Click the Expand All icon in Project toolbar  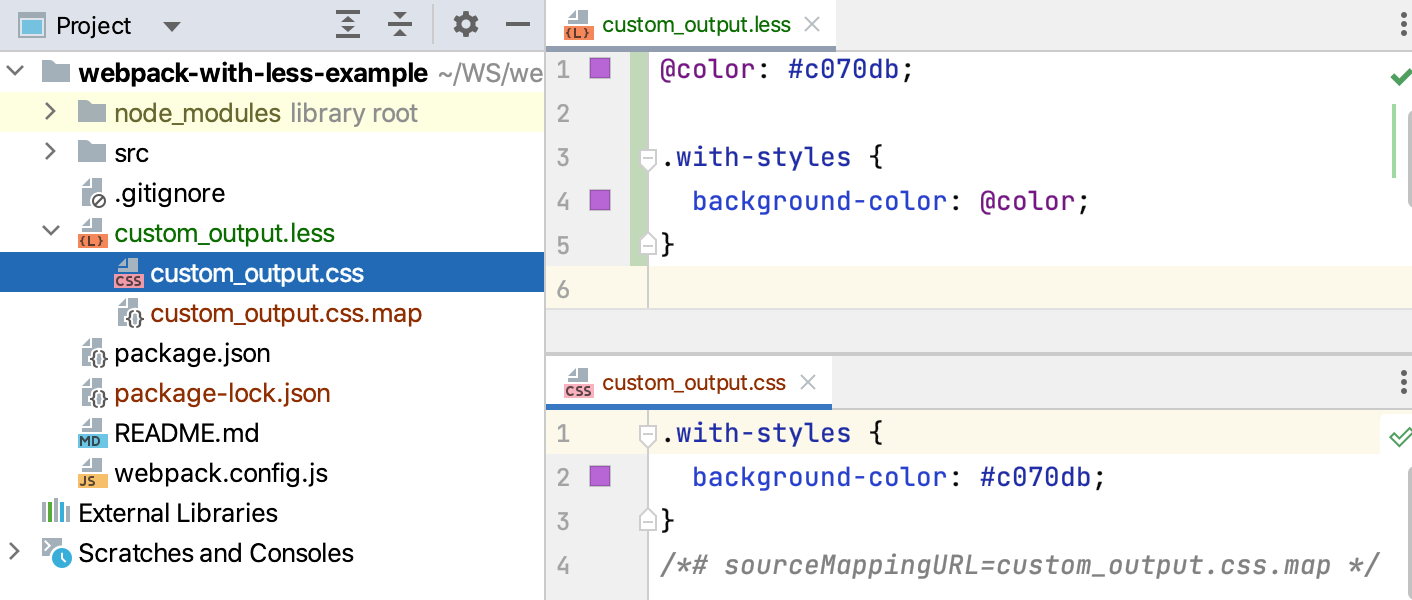coord(348,24)
